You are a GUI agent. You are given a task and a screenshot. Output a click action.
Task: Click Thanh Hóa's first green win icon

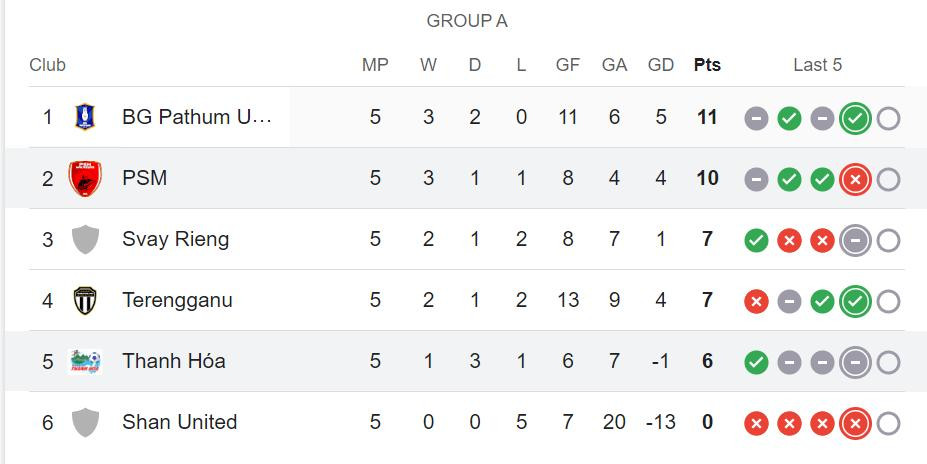757,362
